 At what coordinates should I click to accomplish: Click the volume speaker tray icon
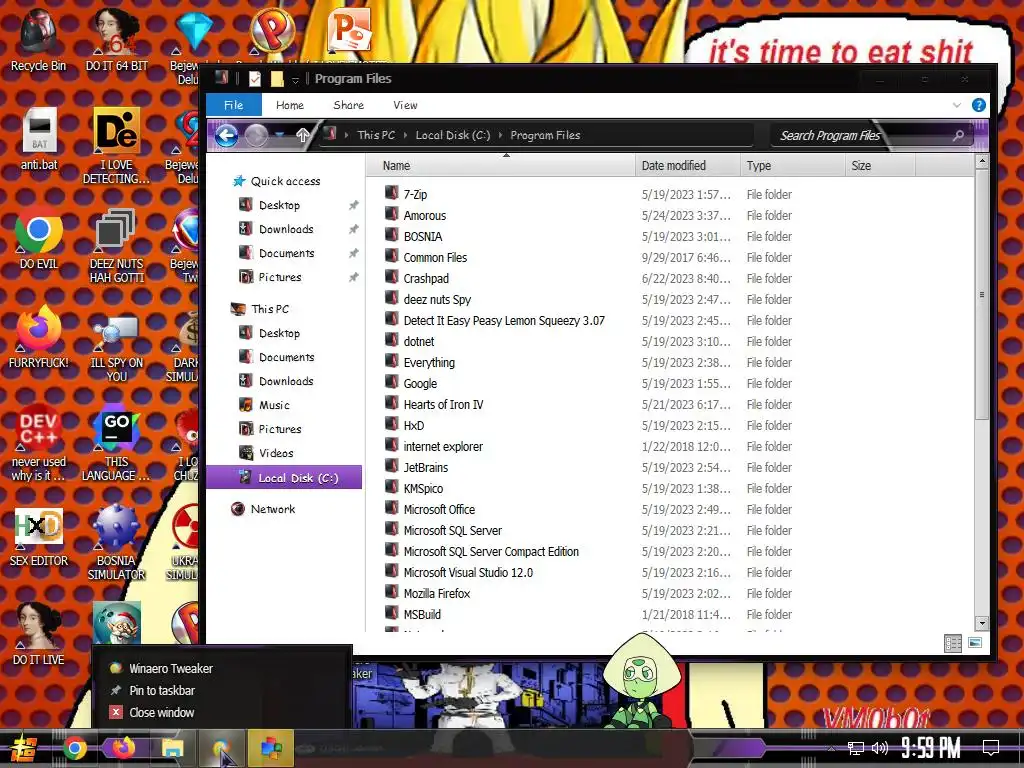(x=880, y=748)
